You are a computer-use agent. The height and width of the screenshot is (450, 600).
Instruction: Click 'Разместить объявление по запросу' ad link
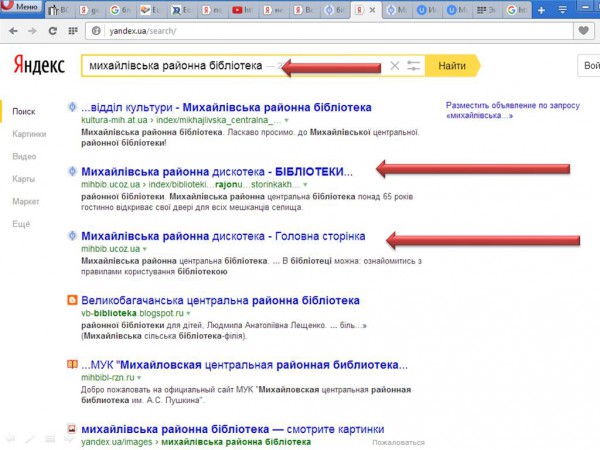point(513,110)
